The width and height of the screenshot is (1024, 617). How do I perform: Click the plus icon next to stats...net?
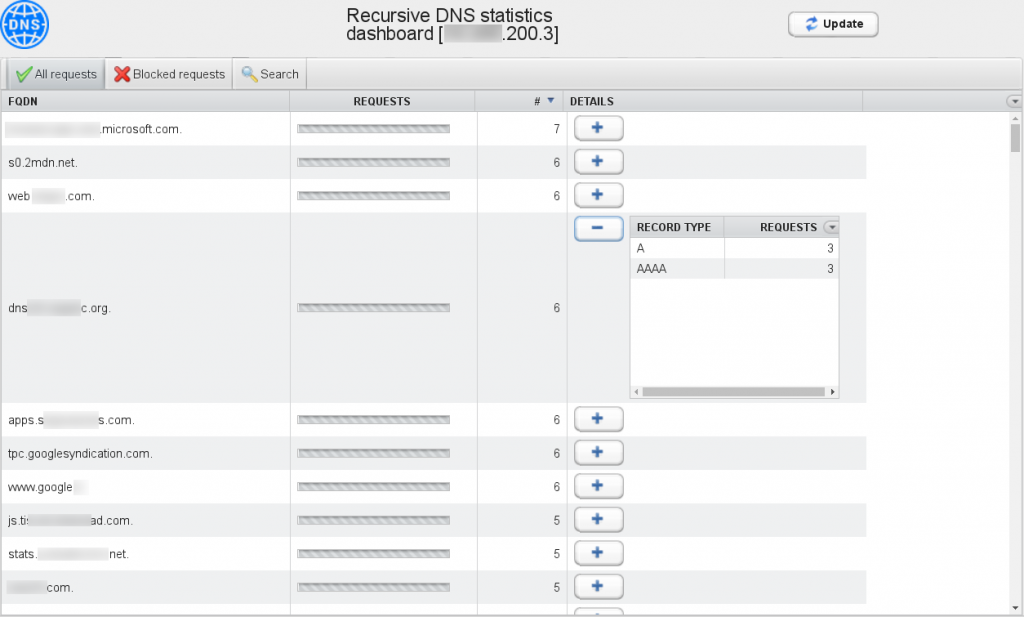point(598,553)
